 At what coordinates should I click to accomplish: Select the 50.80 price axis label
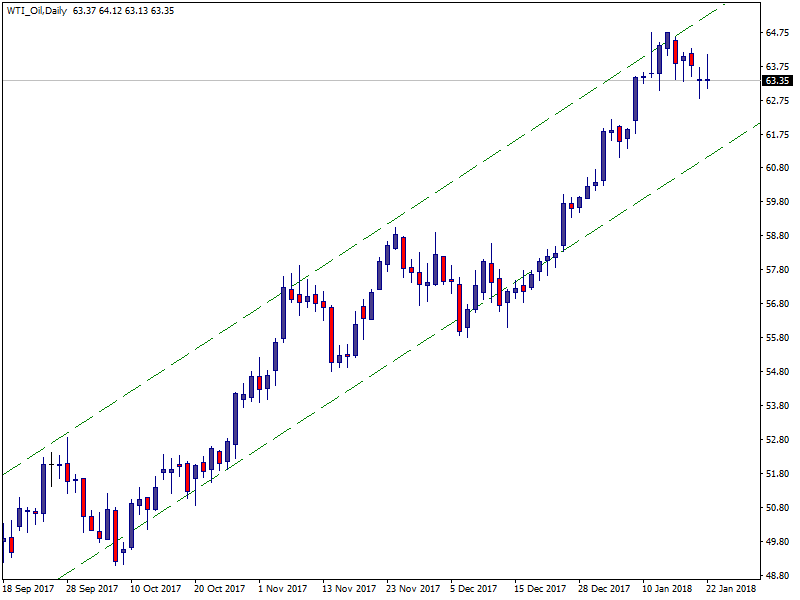pos(777,508)
